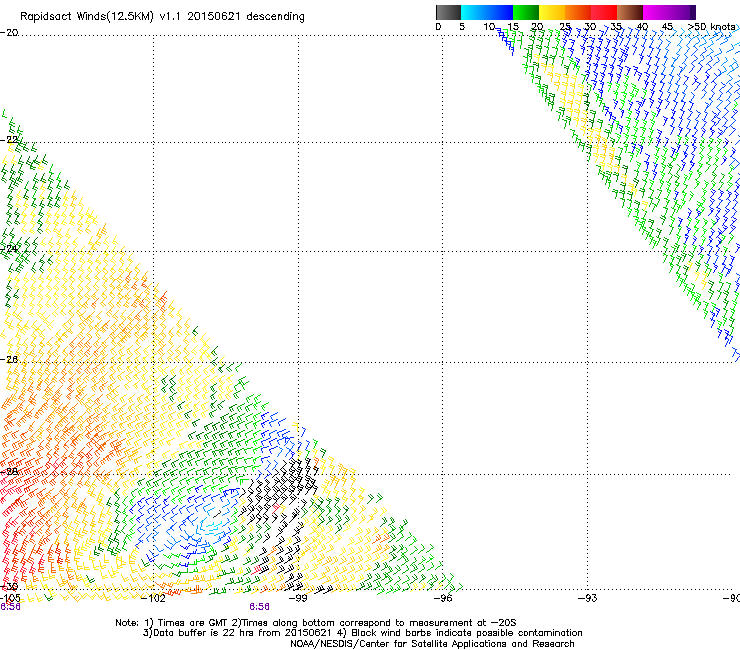Click the '-93' longitude axis label
The width and height of the screenshot is (740, 650).
(x=588, y=599)
